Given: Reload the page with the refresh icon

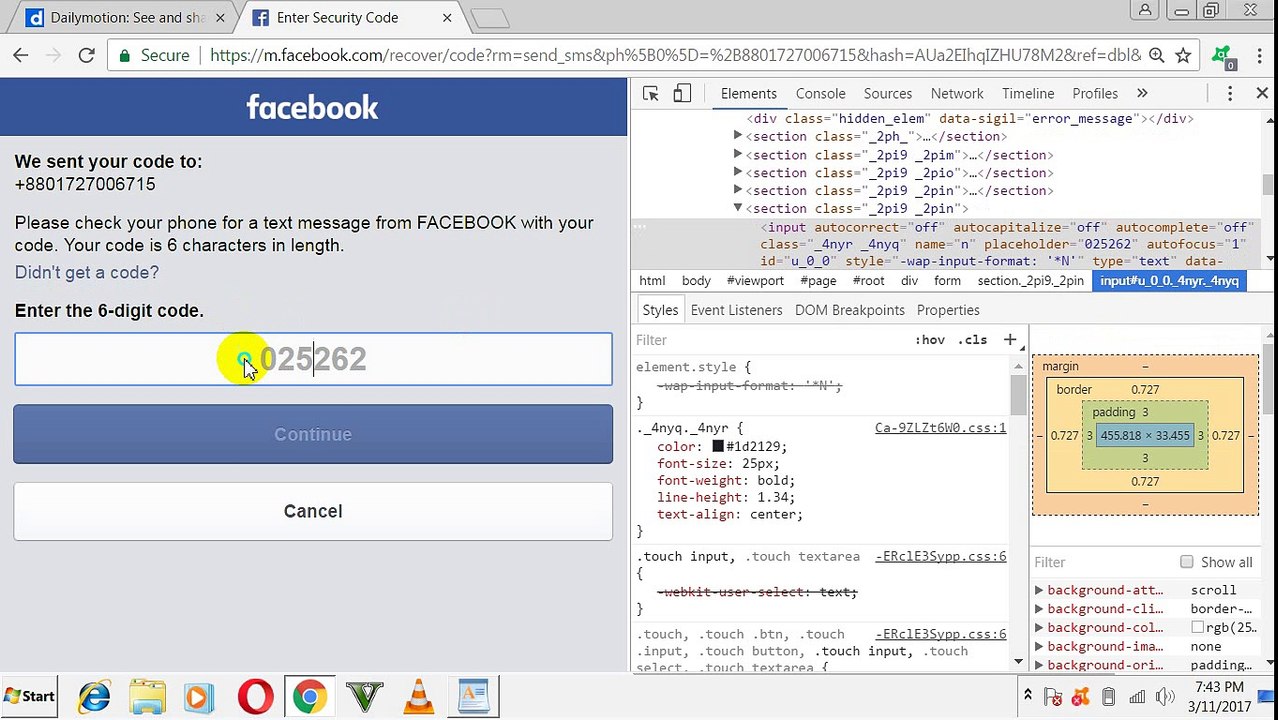Looking at the screenshot, I should (87, 56).
